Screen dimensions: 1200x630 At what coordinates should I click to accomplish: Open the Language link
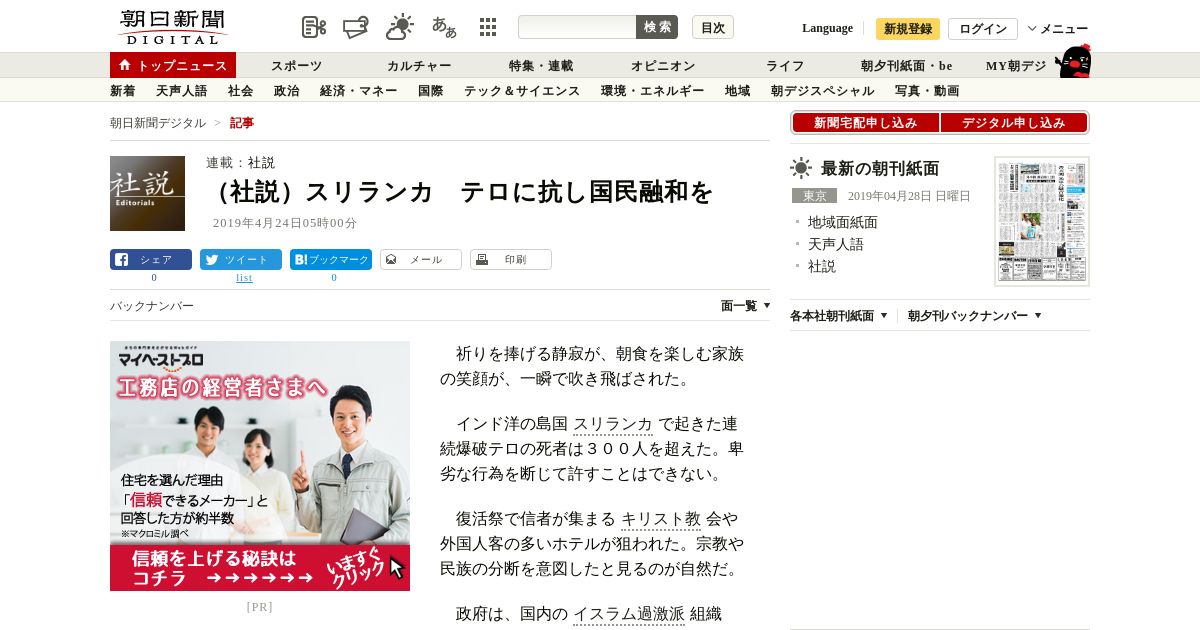coord(827,28)
